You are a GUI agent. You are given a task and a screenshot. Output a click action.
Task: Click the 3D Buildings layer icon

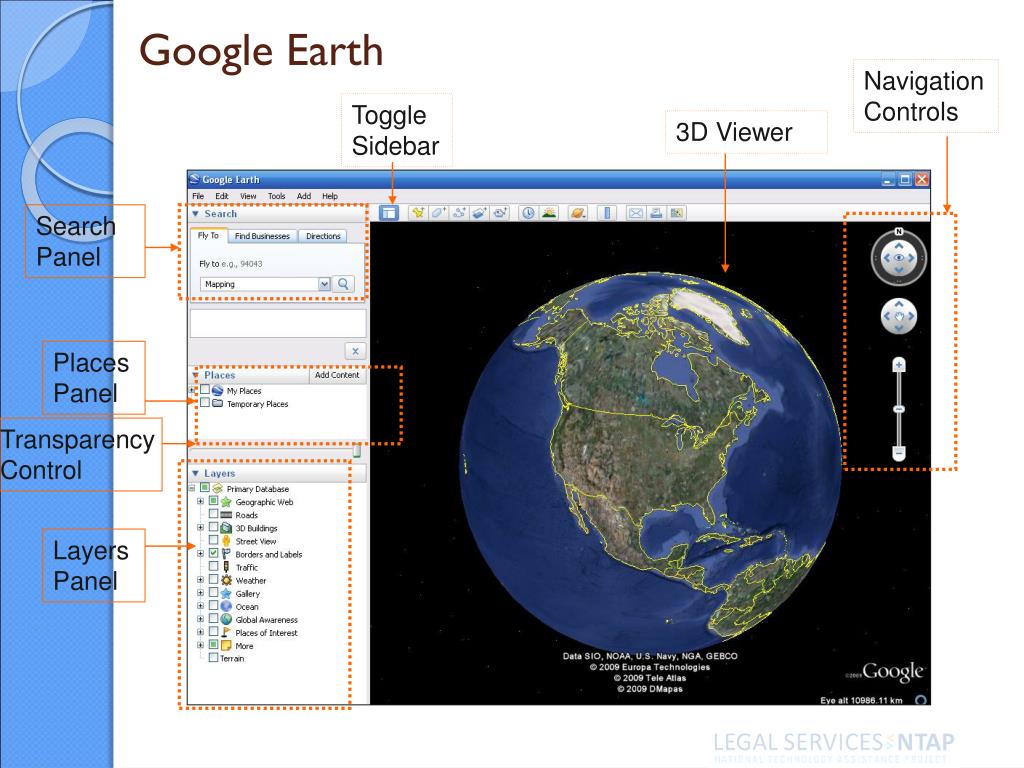[x=226, y=528]
